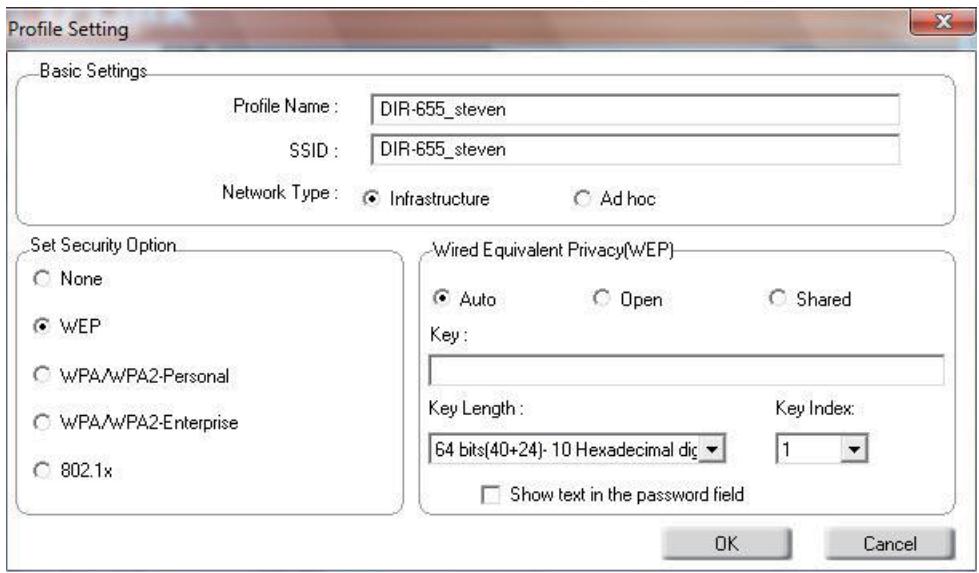This screenshot has width=979, height=573.
Task: Select the 802.1x security option
Action: (42, 470)
